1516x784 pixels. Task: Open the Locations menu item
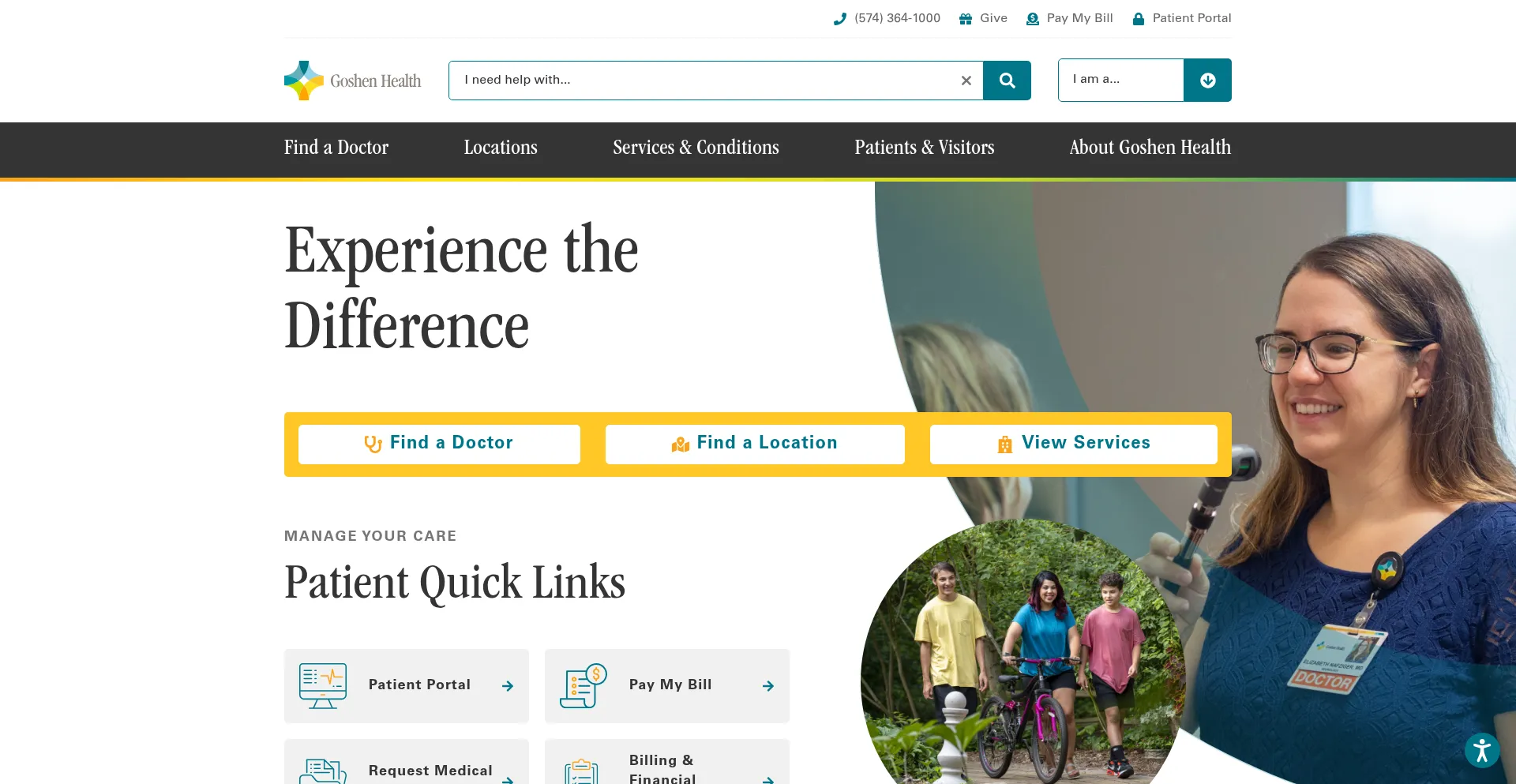point(501,148)
